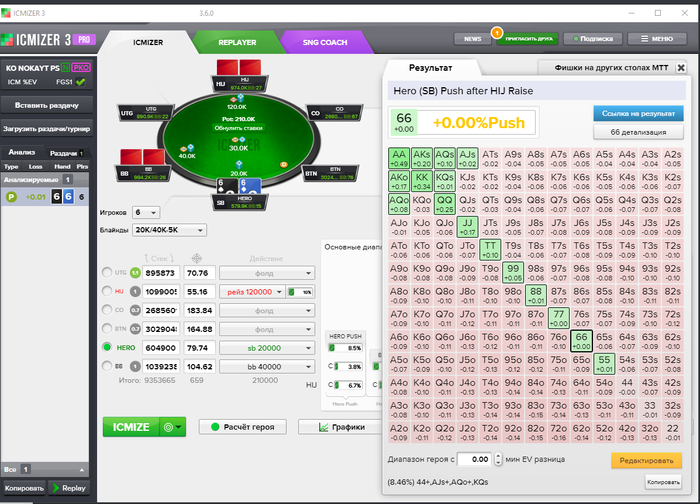Click the chips icon above the 40.0K bet
Viewport: 700px width, 504px height.
[187, 148]
